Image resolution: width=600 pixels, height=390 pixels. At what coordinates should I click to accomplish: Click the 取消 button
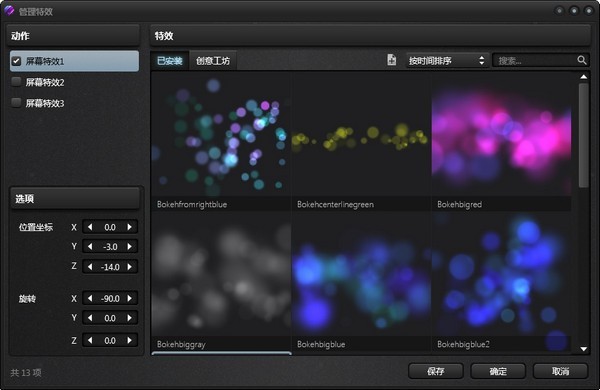[560, 371]
